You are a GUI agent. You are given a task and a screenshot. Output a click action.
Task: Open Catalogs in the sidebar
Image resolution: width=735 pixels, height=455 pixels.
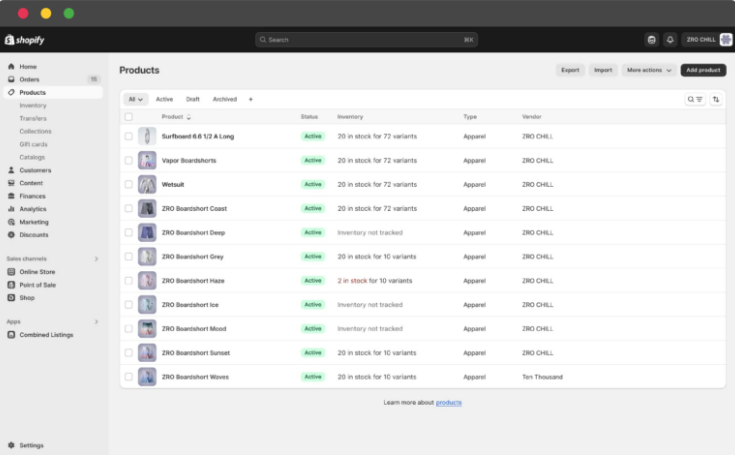point(32,157)
